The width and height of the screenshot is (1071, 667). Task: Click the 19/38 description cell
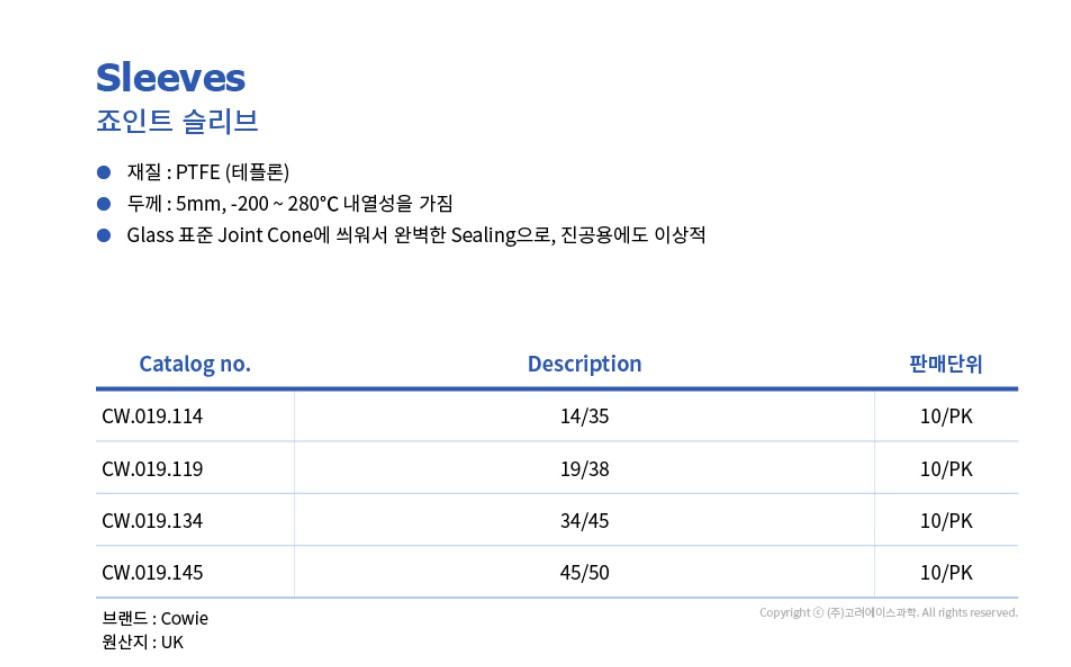[585, 468]
